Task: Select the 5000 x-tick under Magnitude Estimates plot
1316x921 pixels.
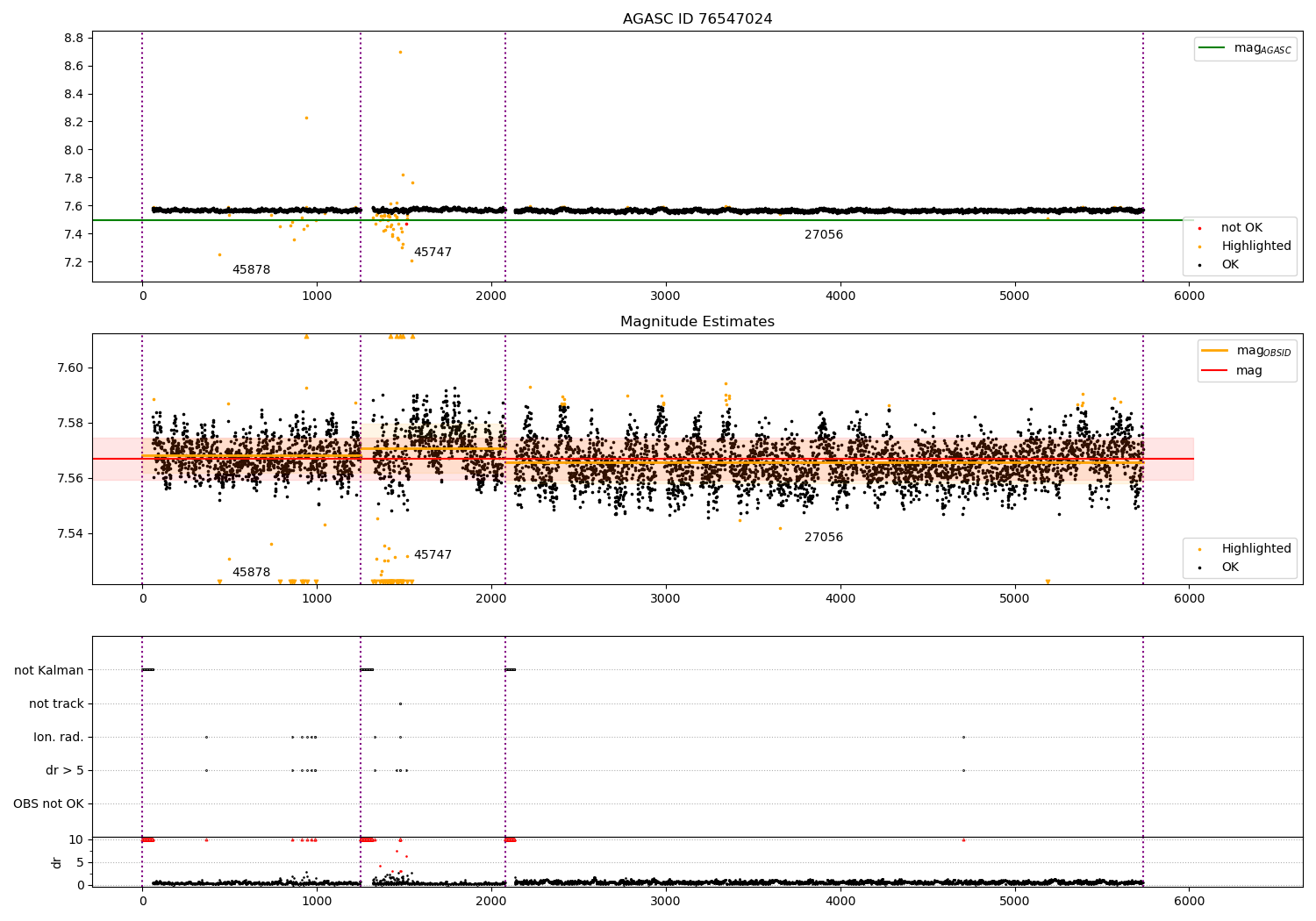Action: pos(1014,598)
